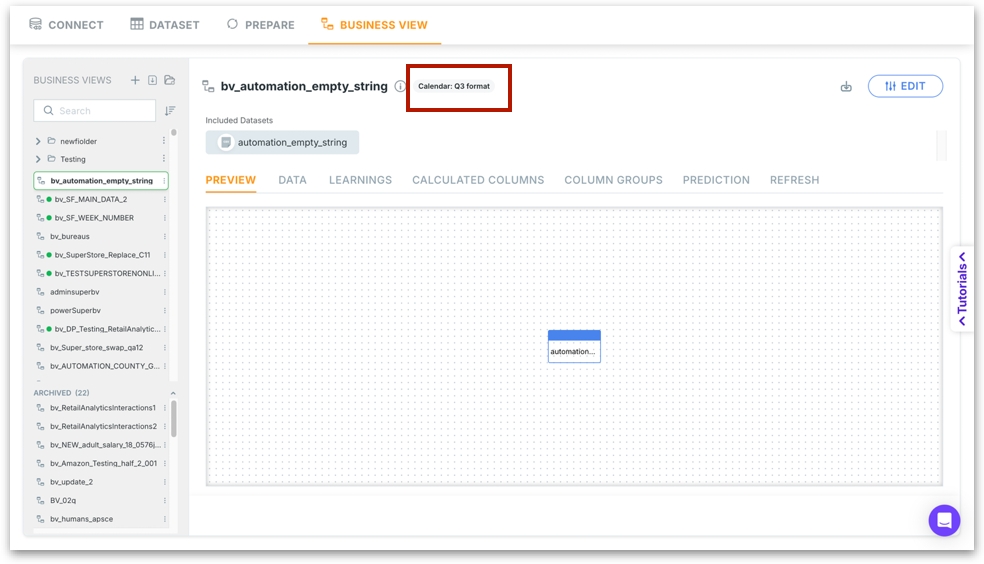
Task: Select bv_SF_MAIN_DATA_2 in business views list
Action: pos(90,200)
